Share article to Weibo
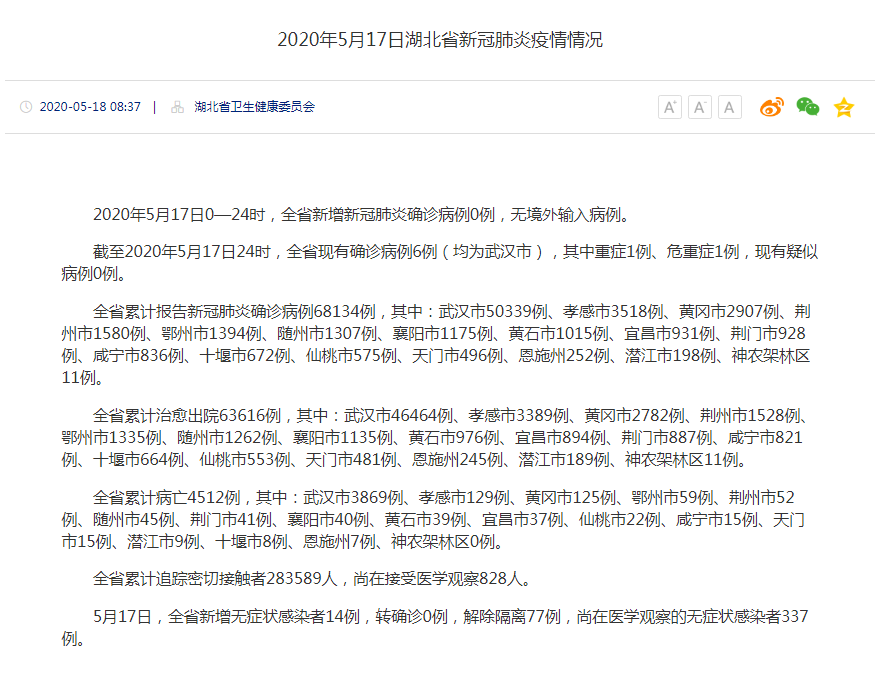884x677 pixels. pyautogui.click(x=772, y=107)
